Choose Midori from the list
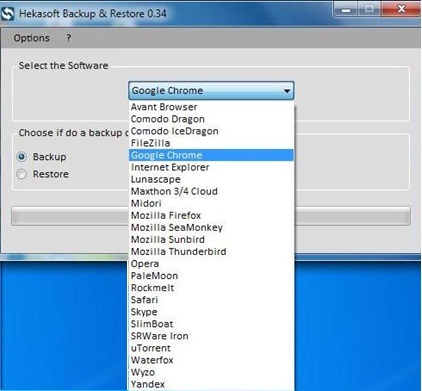 [211, 203]
